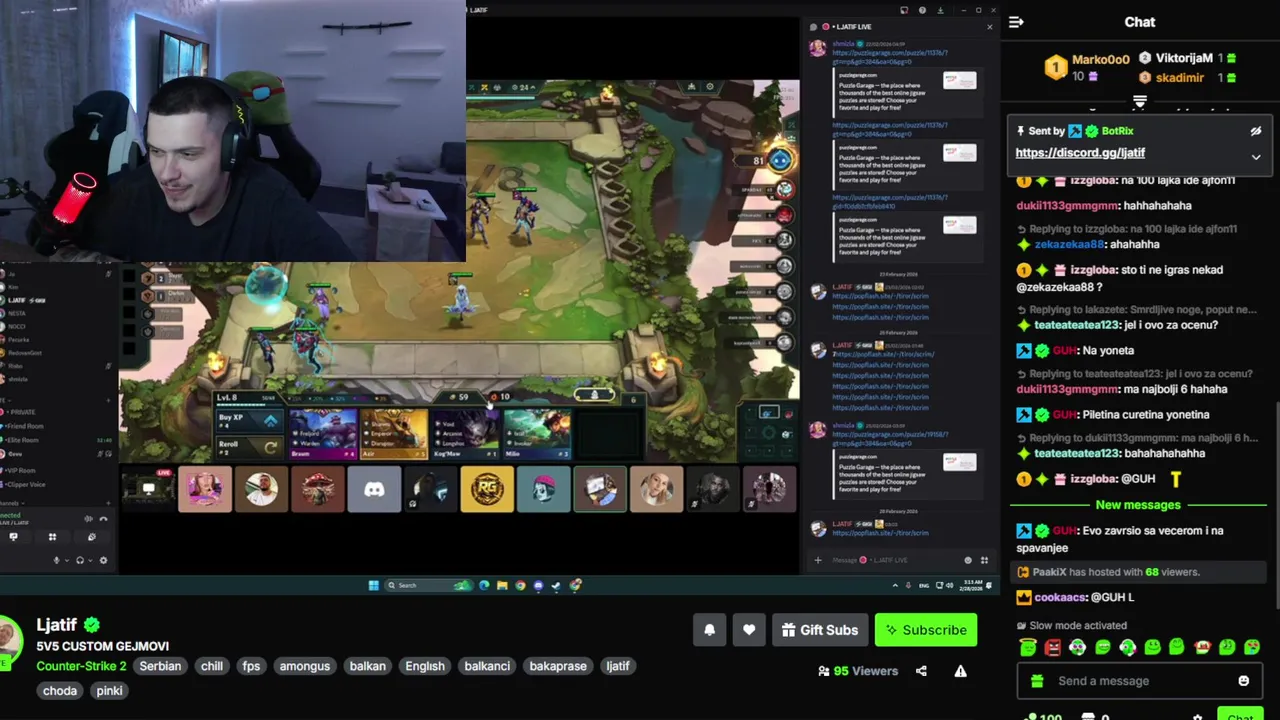
Task: Collapse the chat panel with arrow icon
Action: tap(1016, 22)
